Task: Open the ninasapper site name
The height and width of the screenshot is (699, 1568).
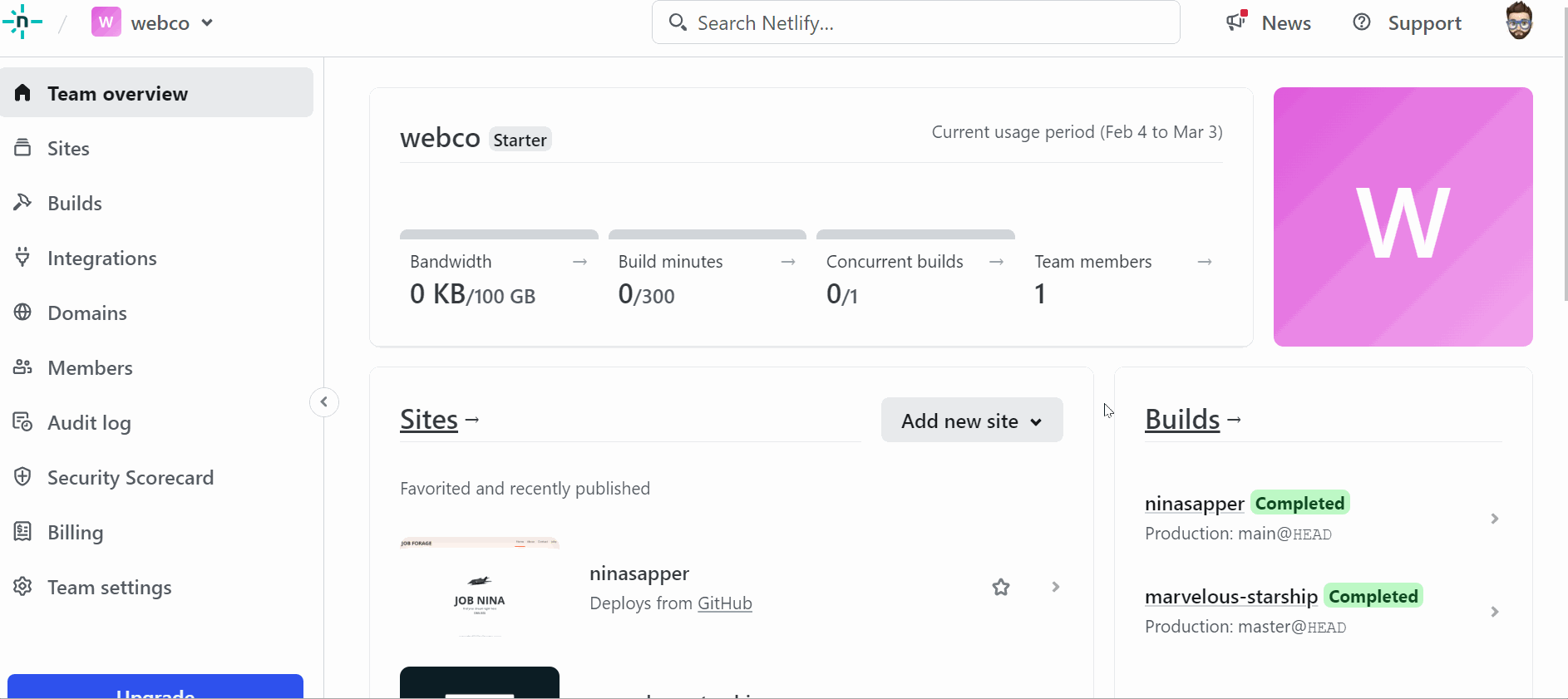Action: tap(639, 573)
